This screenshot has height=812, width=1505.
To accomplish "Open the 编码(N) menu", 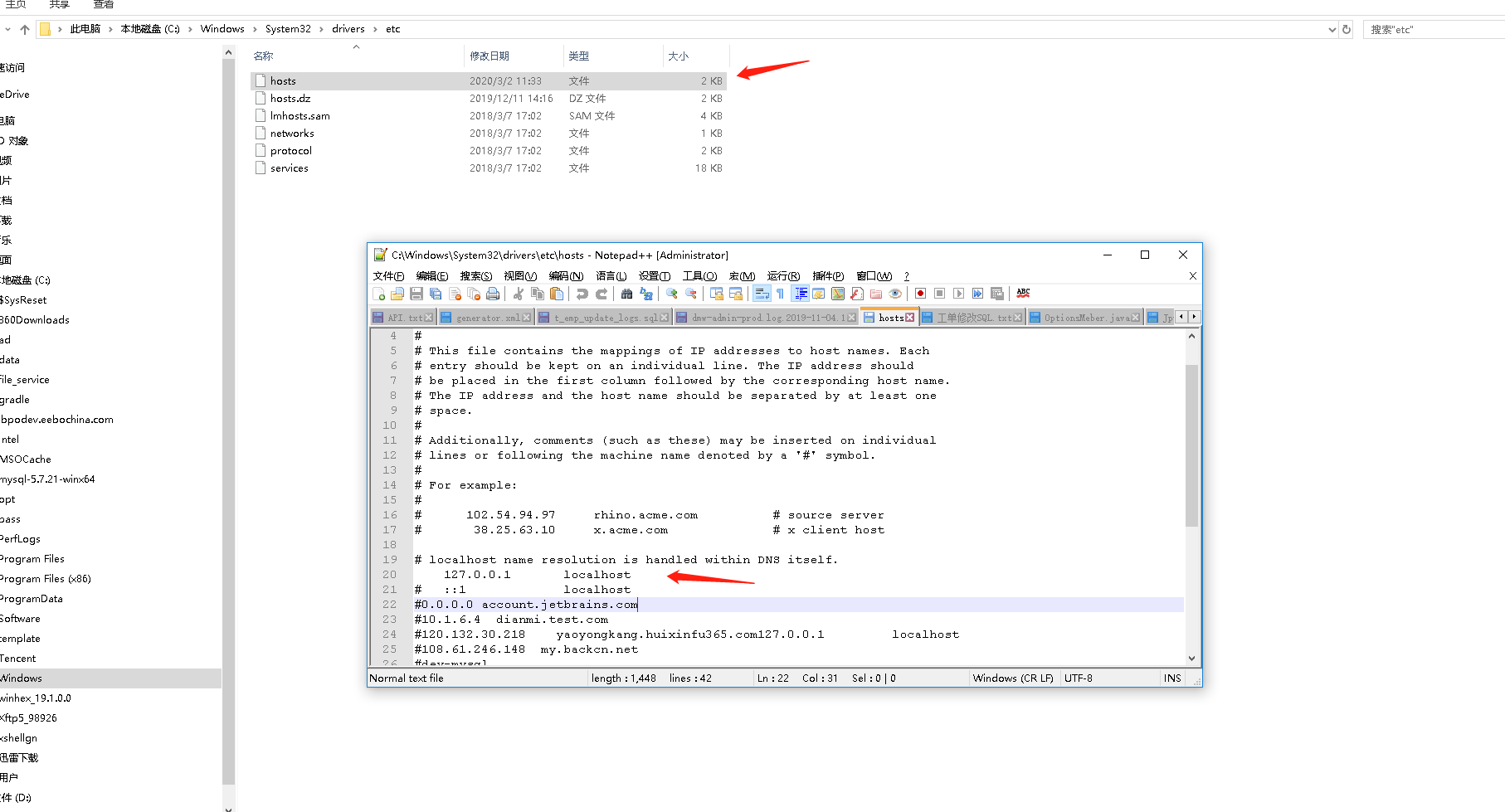I will pos(566,276).
